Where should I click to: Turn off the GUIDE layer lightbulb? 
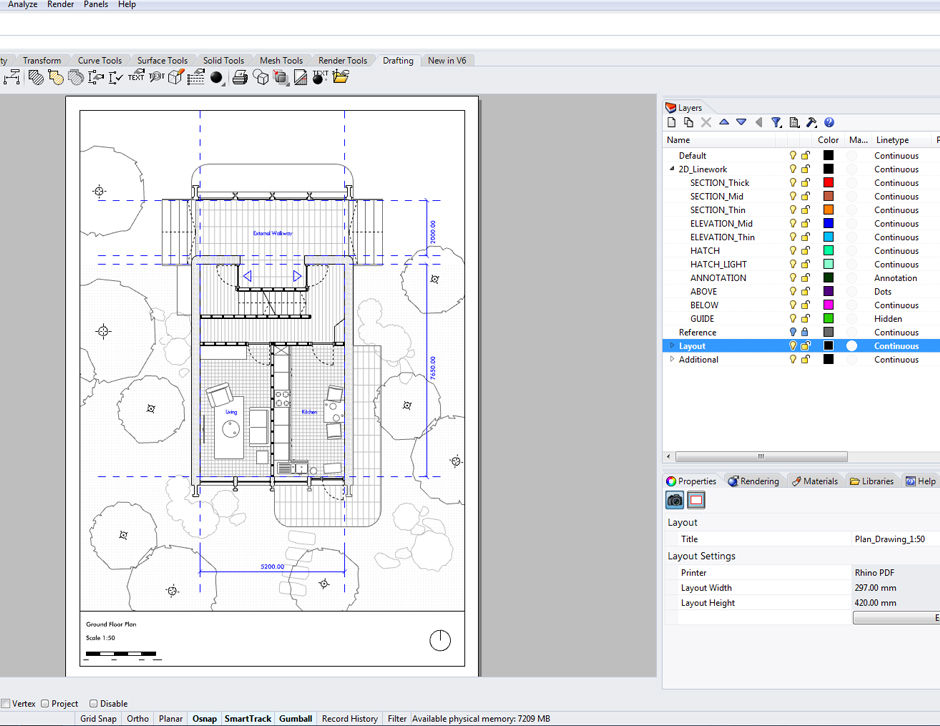point(793,318)
